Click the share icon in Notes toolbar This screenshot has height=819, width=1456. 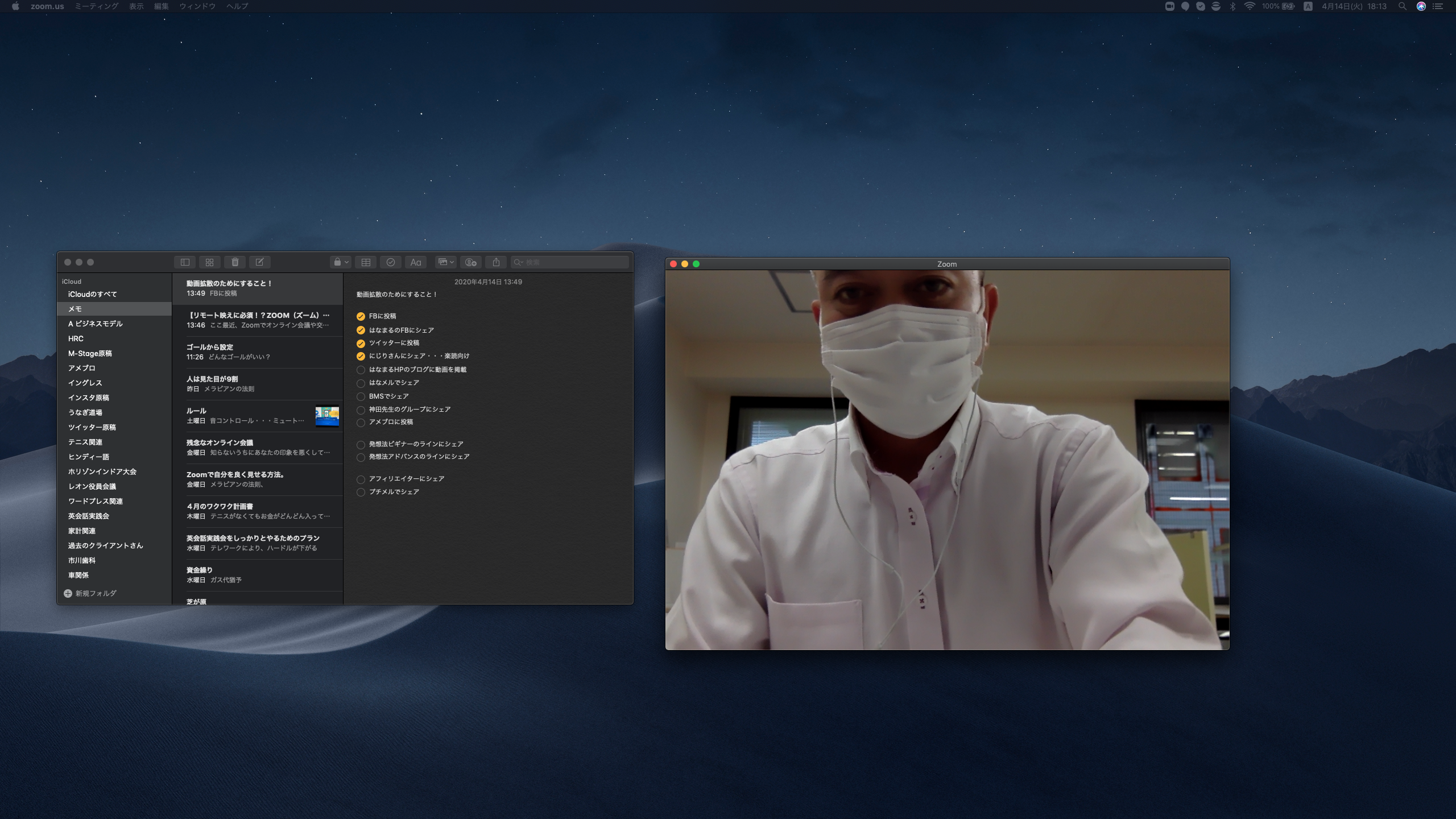tap(496, 262)
